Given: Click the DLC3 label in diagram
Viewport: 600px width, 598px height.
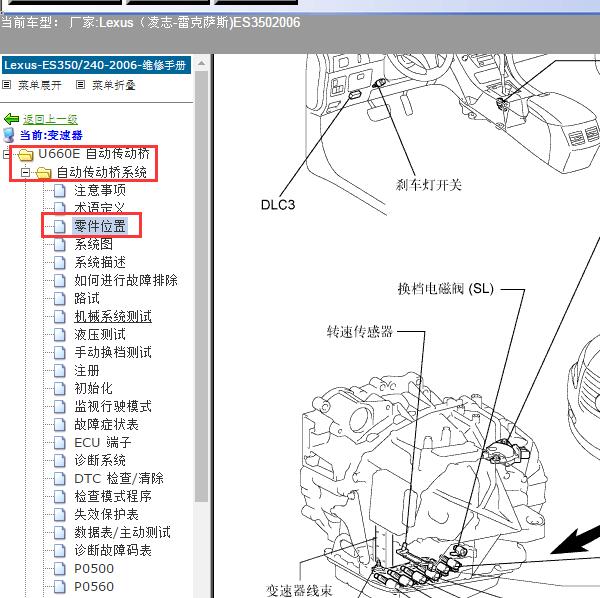Looking at the screenshot, I should click(x=278, y=205).
